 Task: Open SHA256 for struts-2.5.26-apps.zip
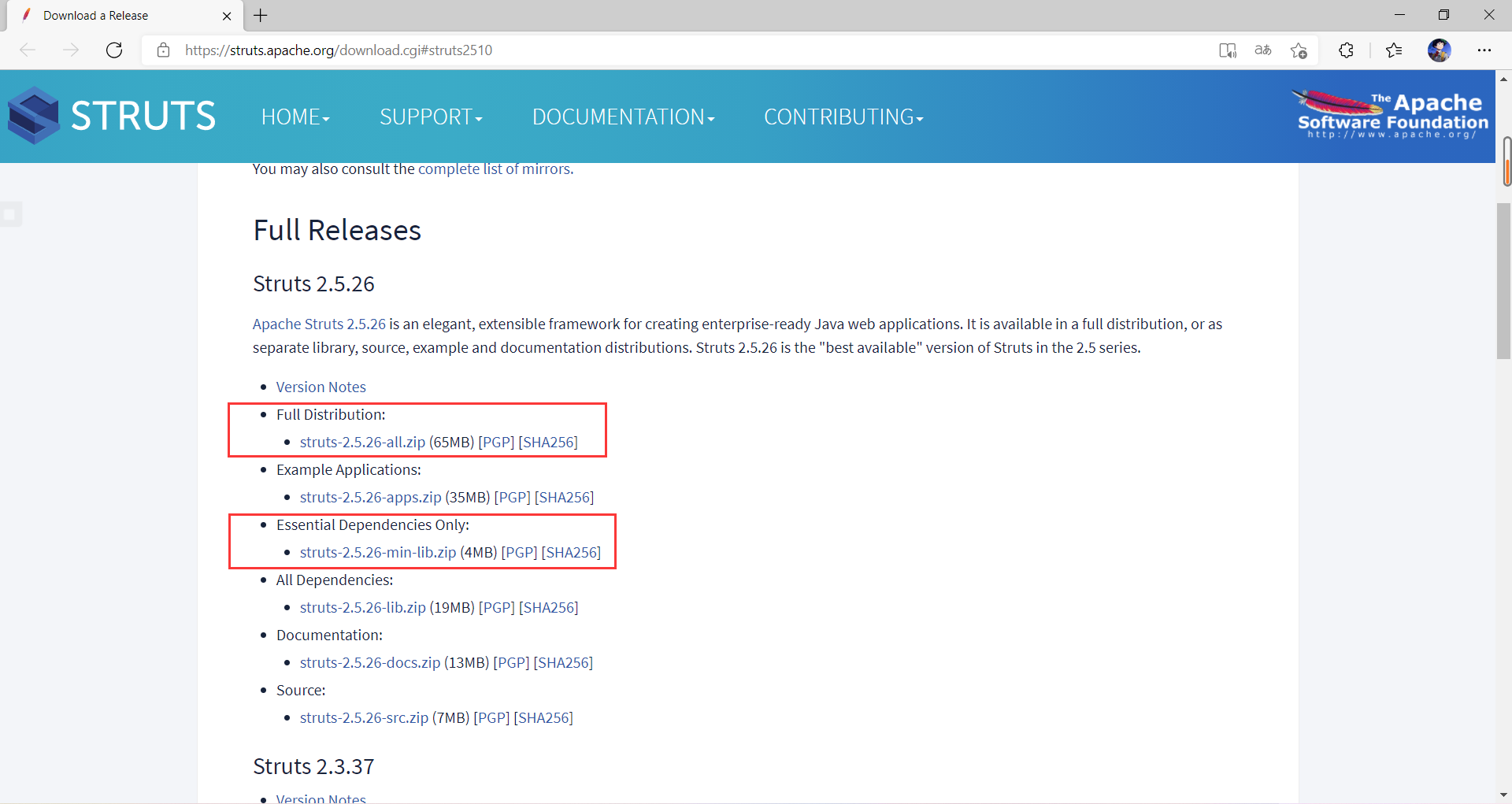point(565,497)
